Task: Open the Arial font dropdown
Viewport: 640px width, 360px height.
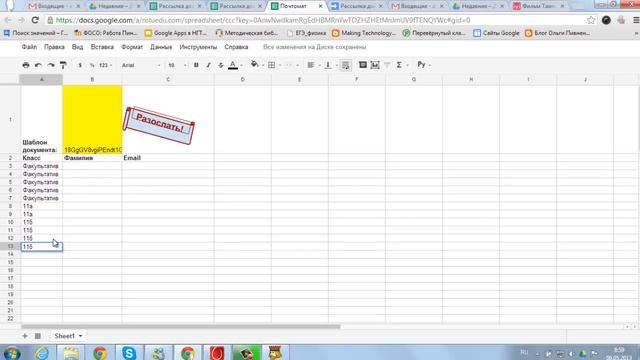Action: click(x=141, y=65)
